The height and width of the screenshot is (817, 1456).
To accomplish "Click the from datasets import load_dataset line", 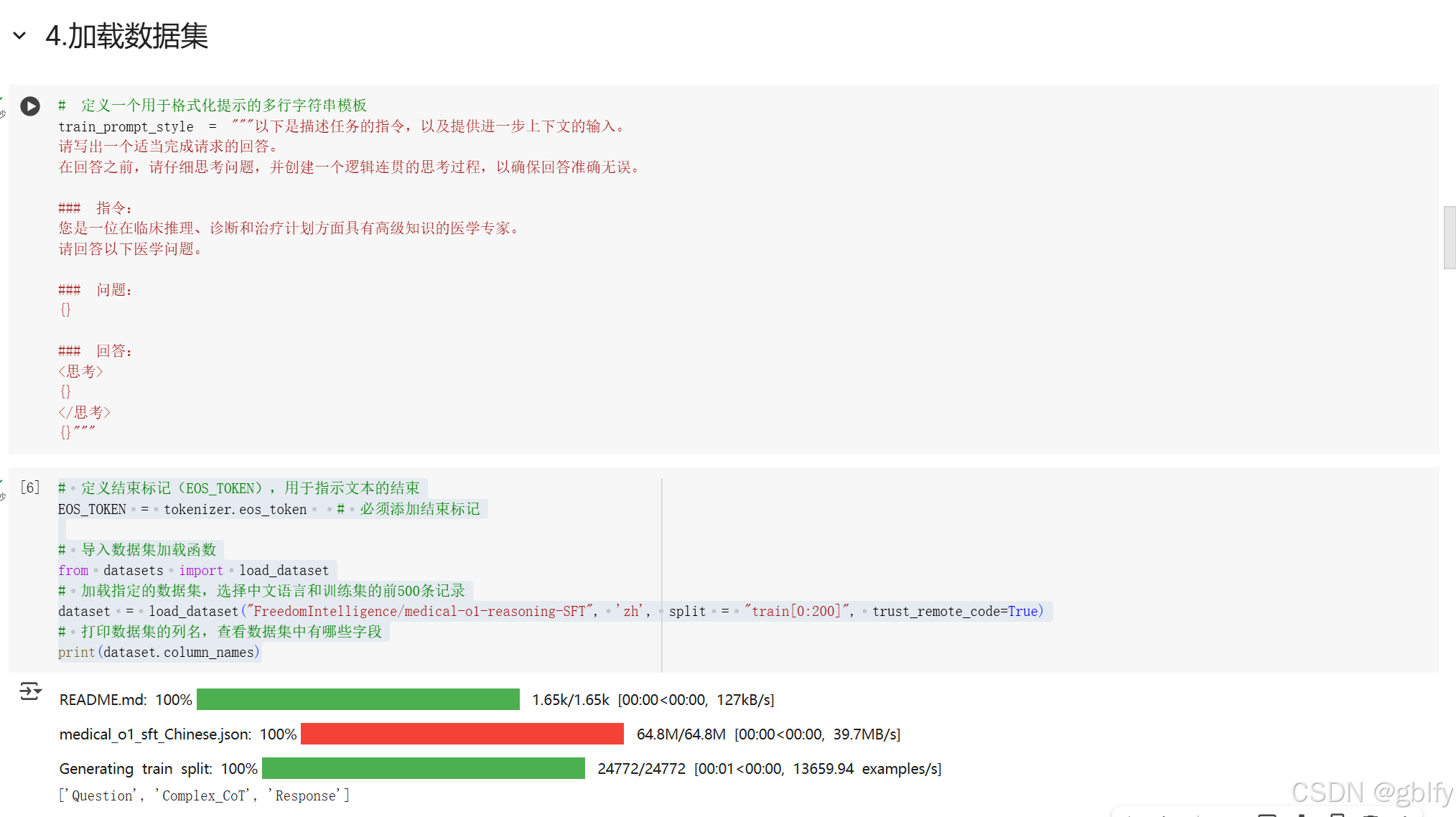I will pos(193,570).
